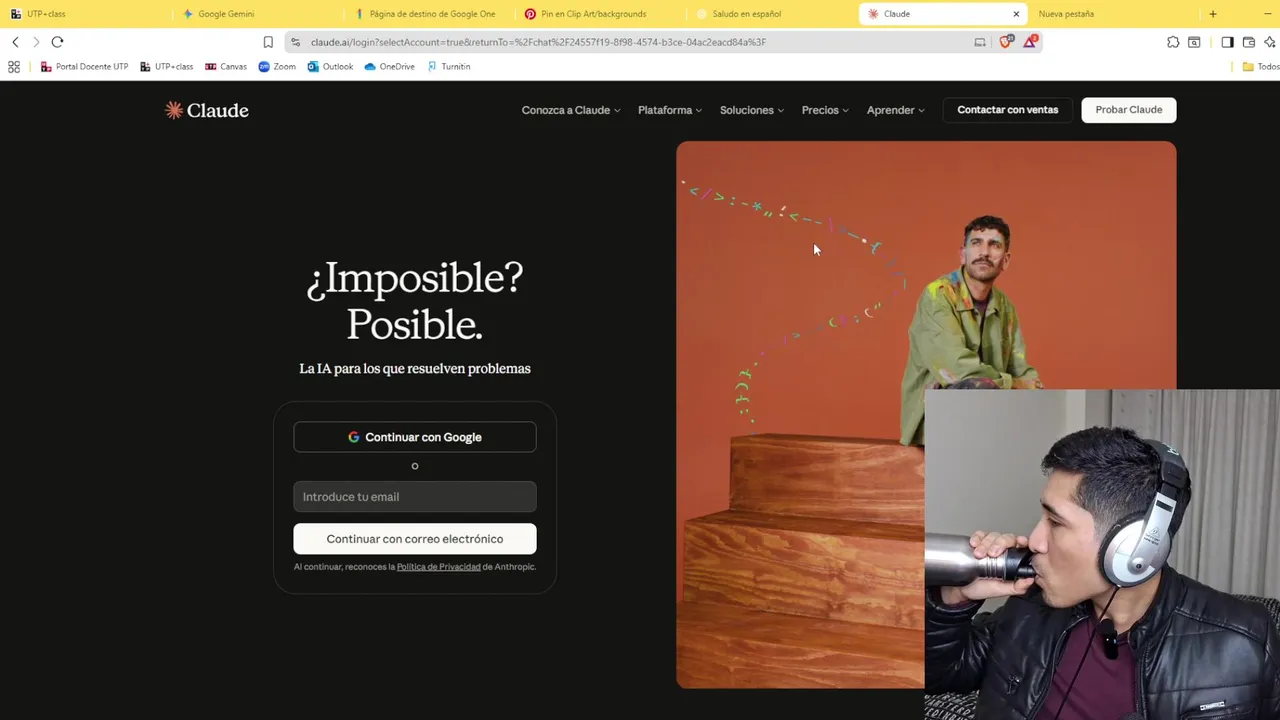Expand the Conozca a Claude menu
Image resolution: width=1280 pixels, height=720 pixels.
pyautogui.click(x=571, y=110)
